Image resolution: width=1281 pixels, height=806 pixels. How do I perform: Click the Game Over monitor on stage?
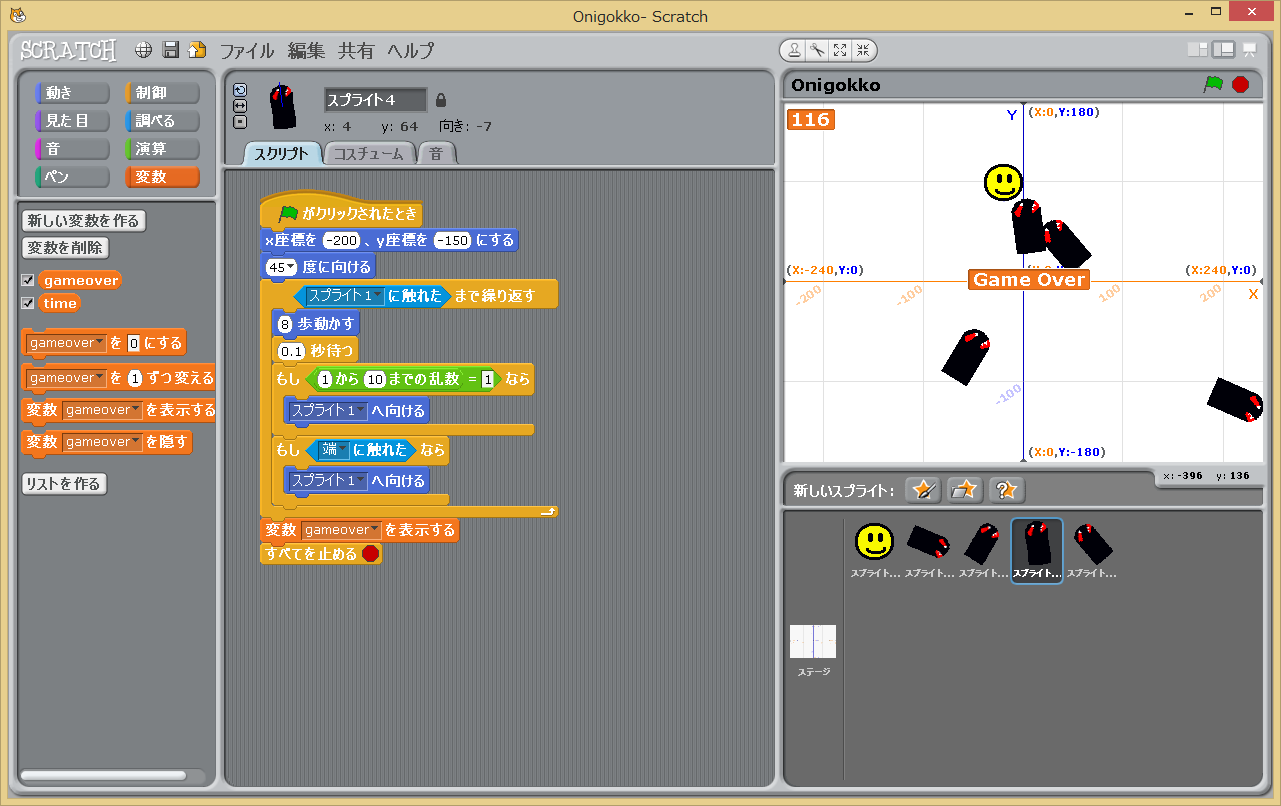(x=1029, y=280)
